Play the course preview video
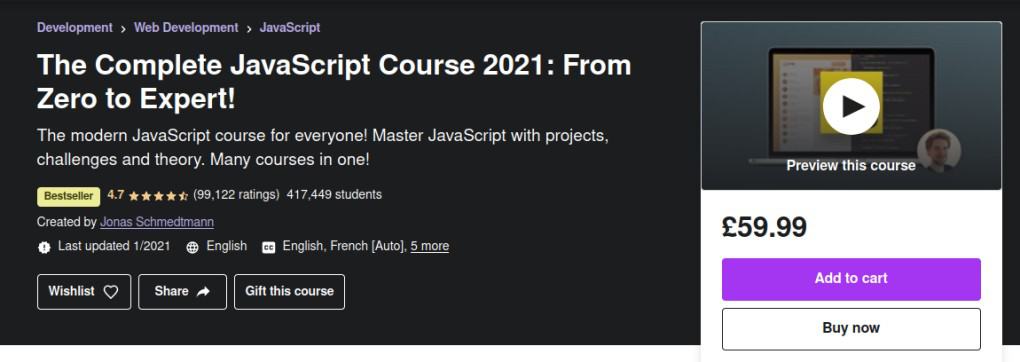Viewport: 1020px width, 362px height. tap(851, 106)
